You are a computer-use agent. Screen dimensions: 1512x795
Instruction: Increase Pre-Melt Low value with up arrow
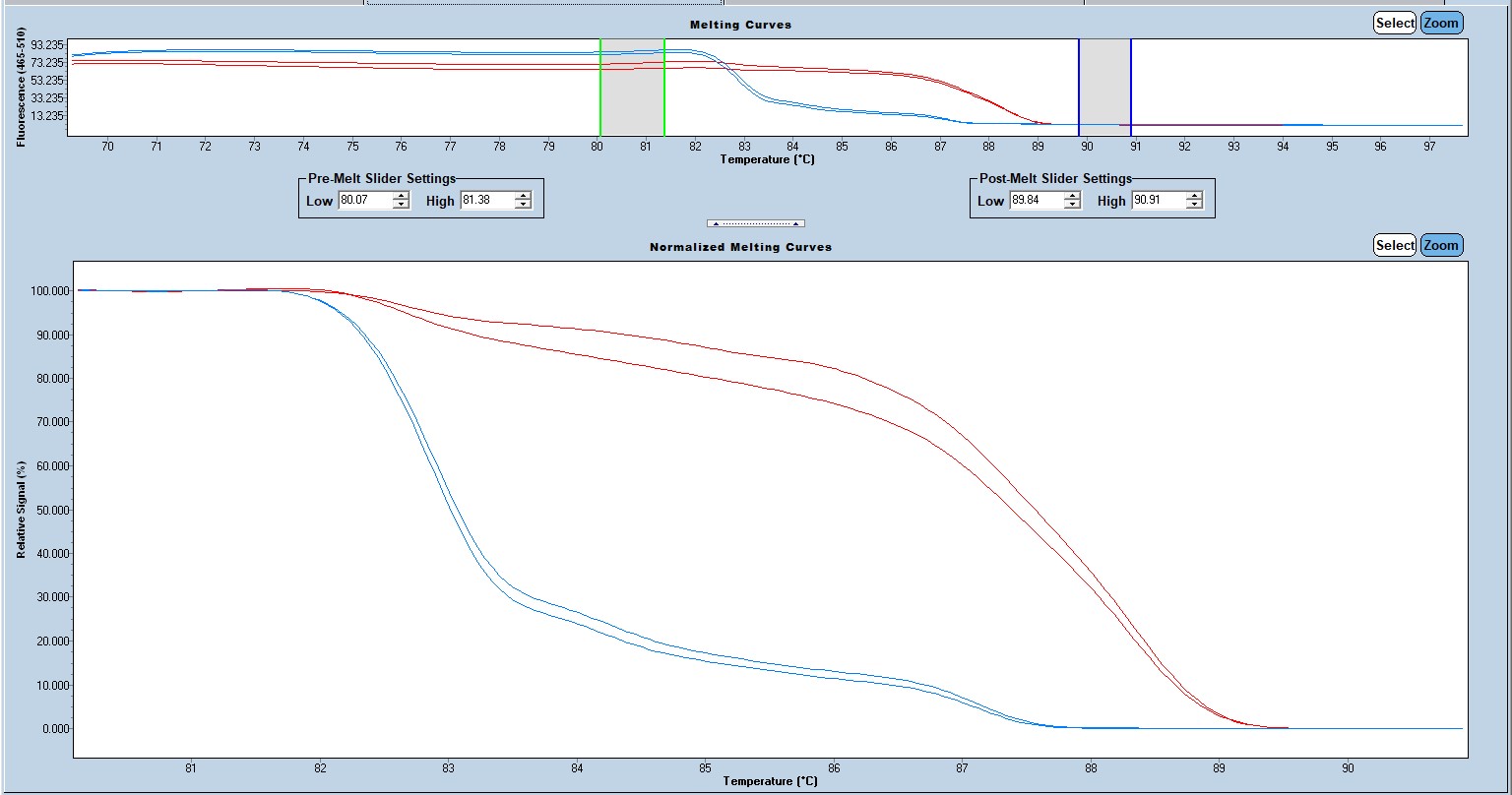coord(401,196)
